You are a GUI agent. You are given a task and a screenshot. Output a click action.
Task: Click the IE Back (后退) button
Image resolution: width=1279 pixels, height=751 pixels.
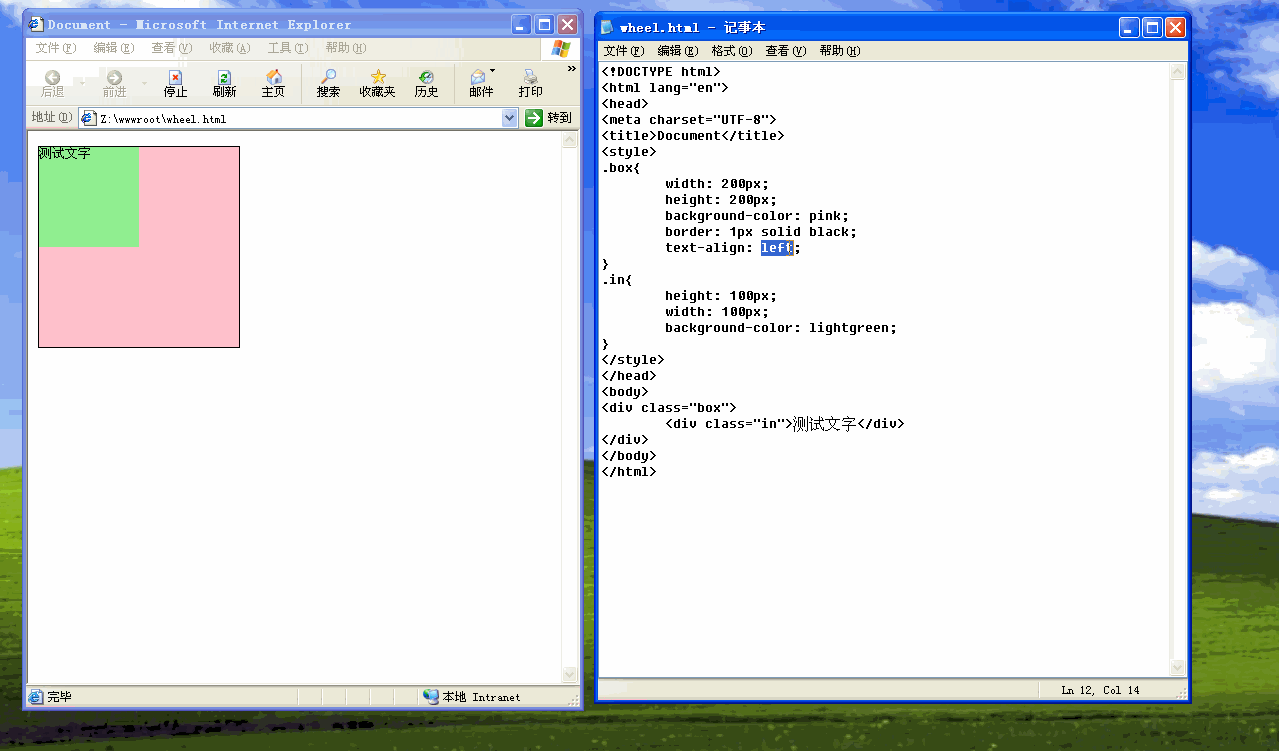(52, 84)
